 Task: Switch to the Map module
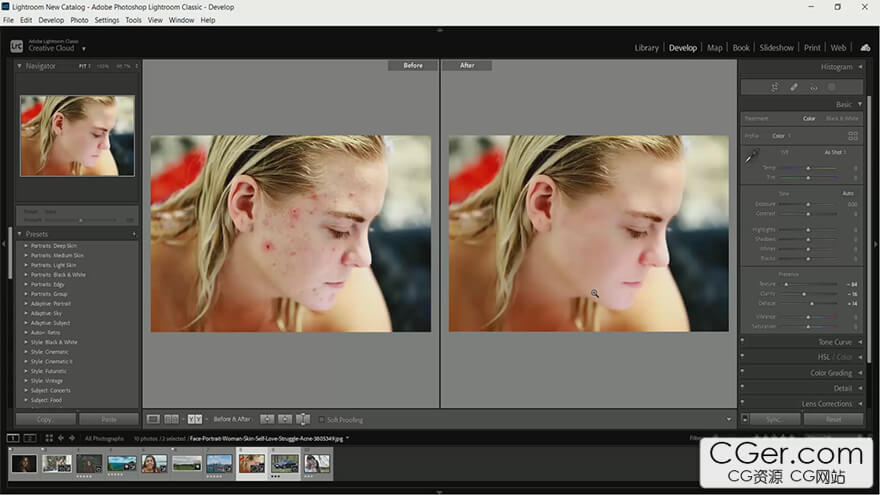(x=714, y=48)
